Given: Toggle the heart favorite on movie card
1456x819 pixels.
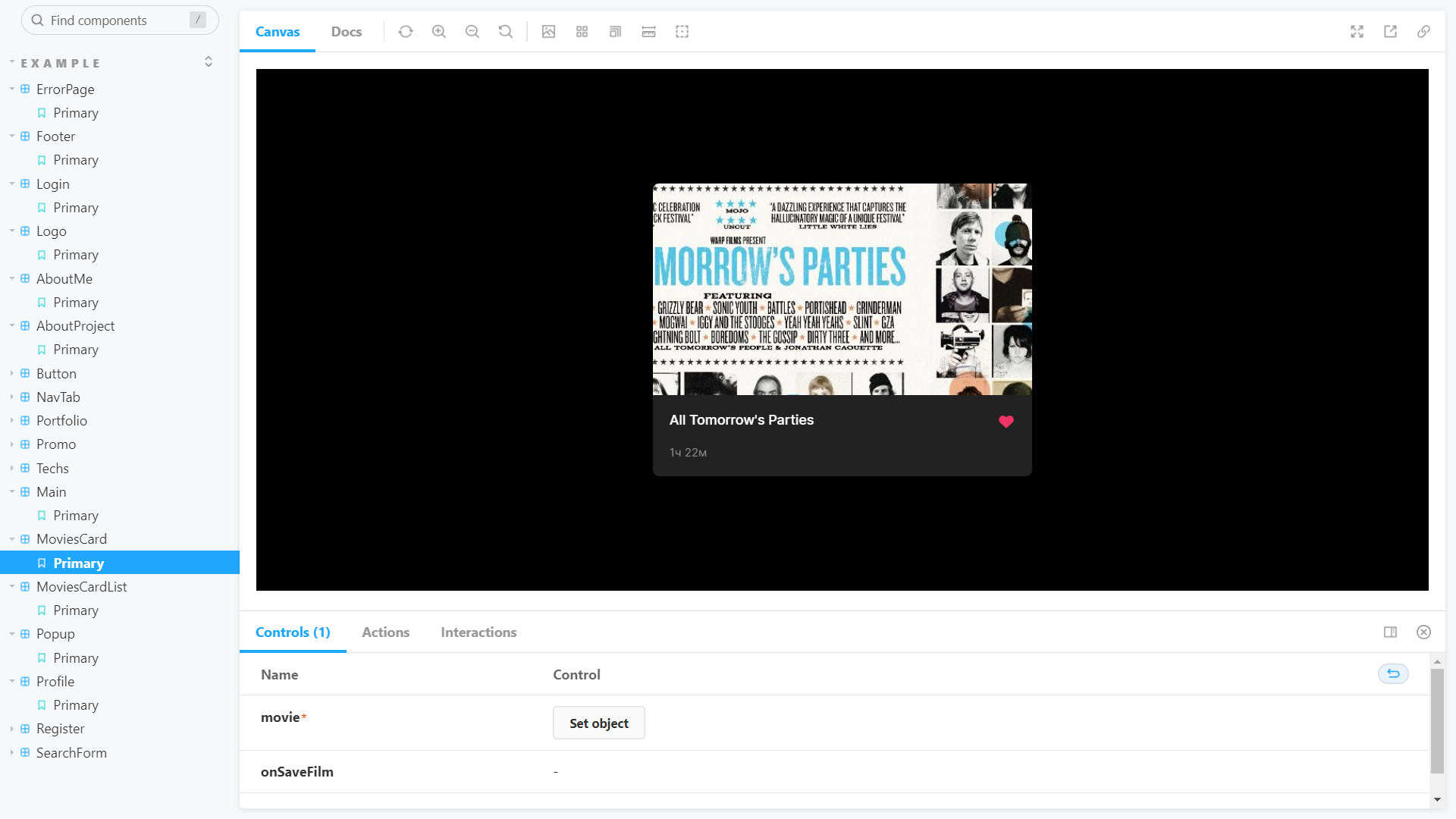Looking at the screenshot, I should click(x=1006, y=422).
